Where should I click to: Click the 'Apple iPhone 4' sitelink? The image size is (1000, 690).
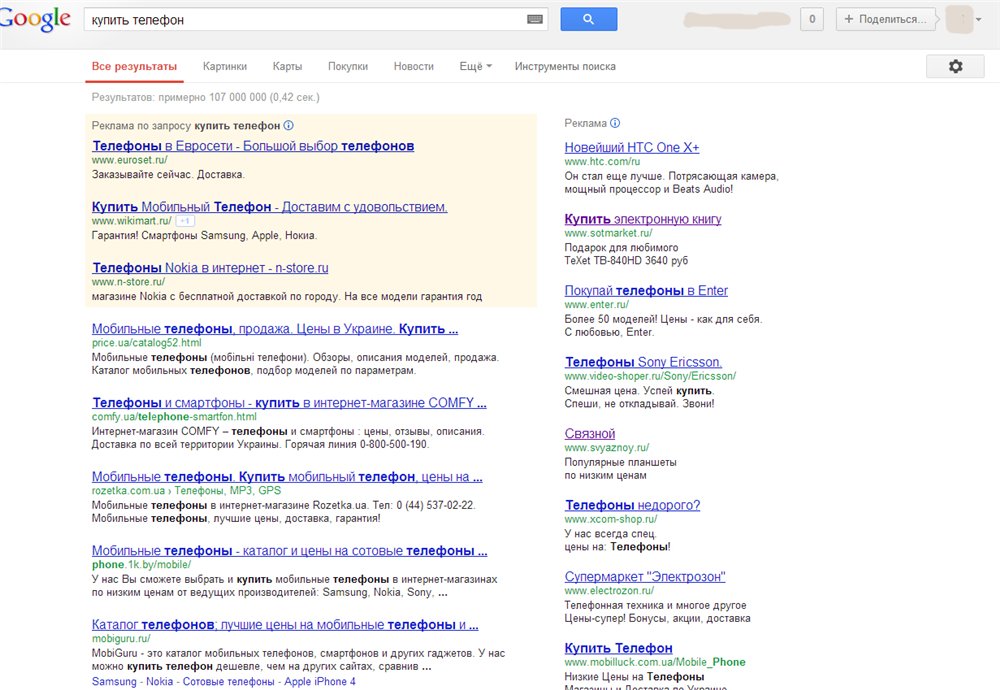tap(320, 682)
